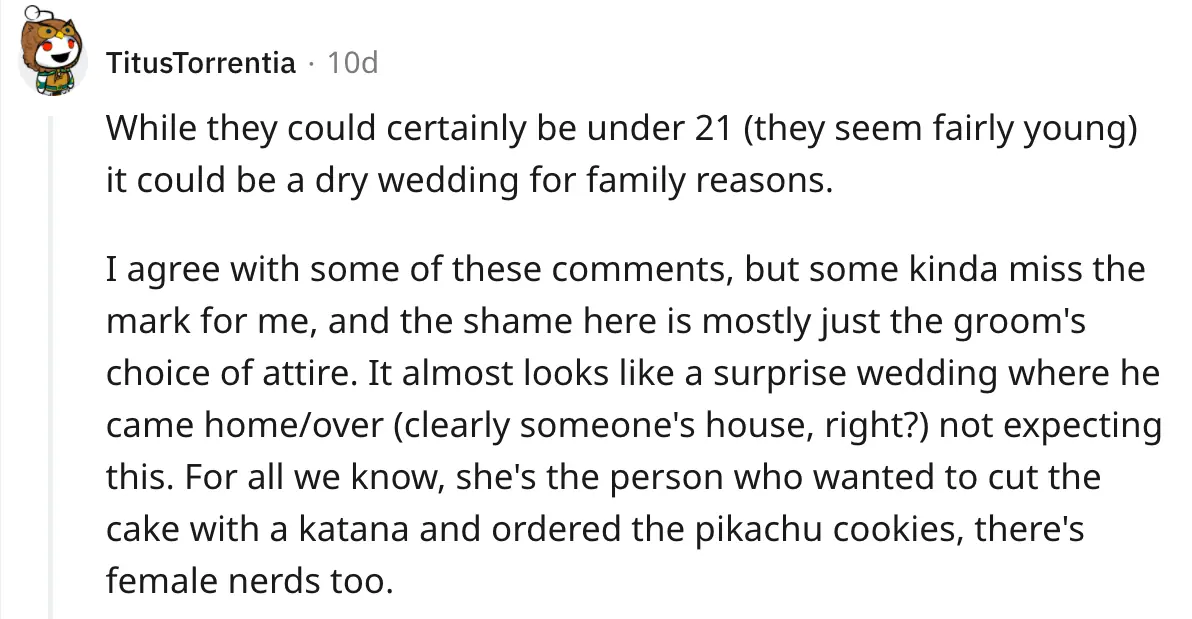The width and height of the screenshot is (1192, 619).
Task: Open the TitusTorrentia user profile link
Action: [201, 64]
